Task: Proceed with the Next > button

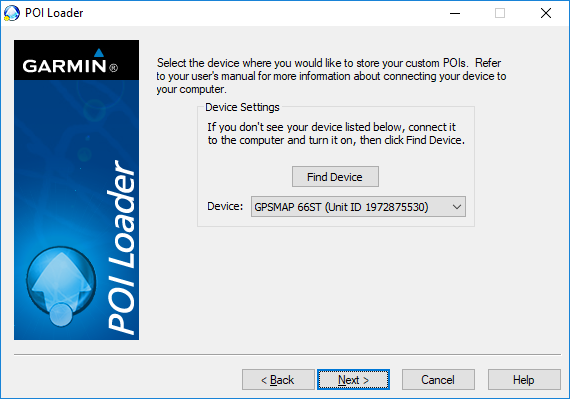Action: point(353,380)
